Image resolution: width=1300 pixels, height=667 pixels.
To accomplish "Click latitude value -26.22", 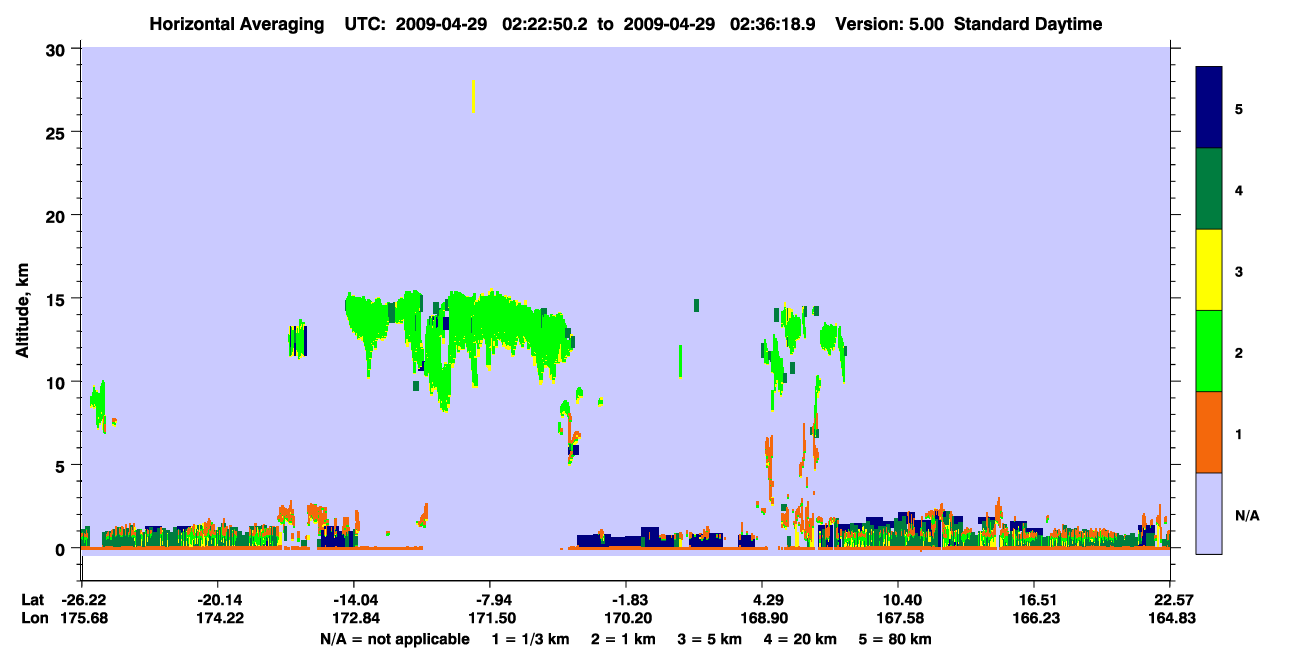I will pyautogui.click(x=83, y=600).
